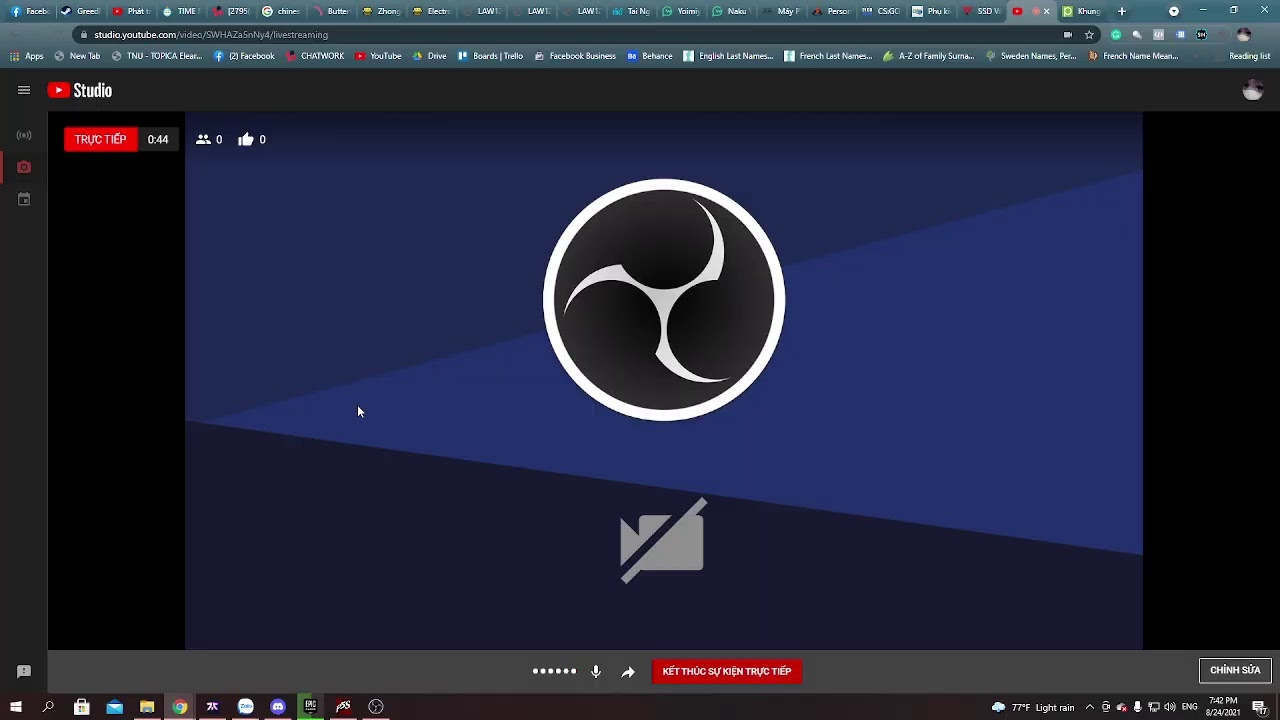1280x720 pixels.
Task: Open Windows taskbar search
Action: [x=48, y=707]
